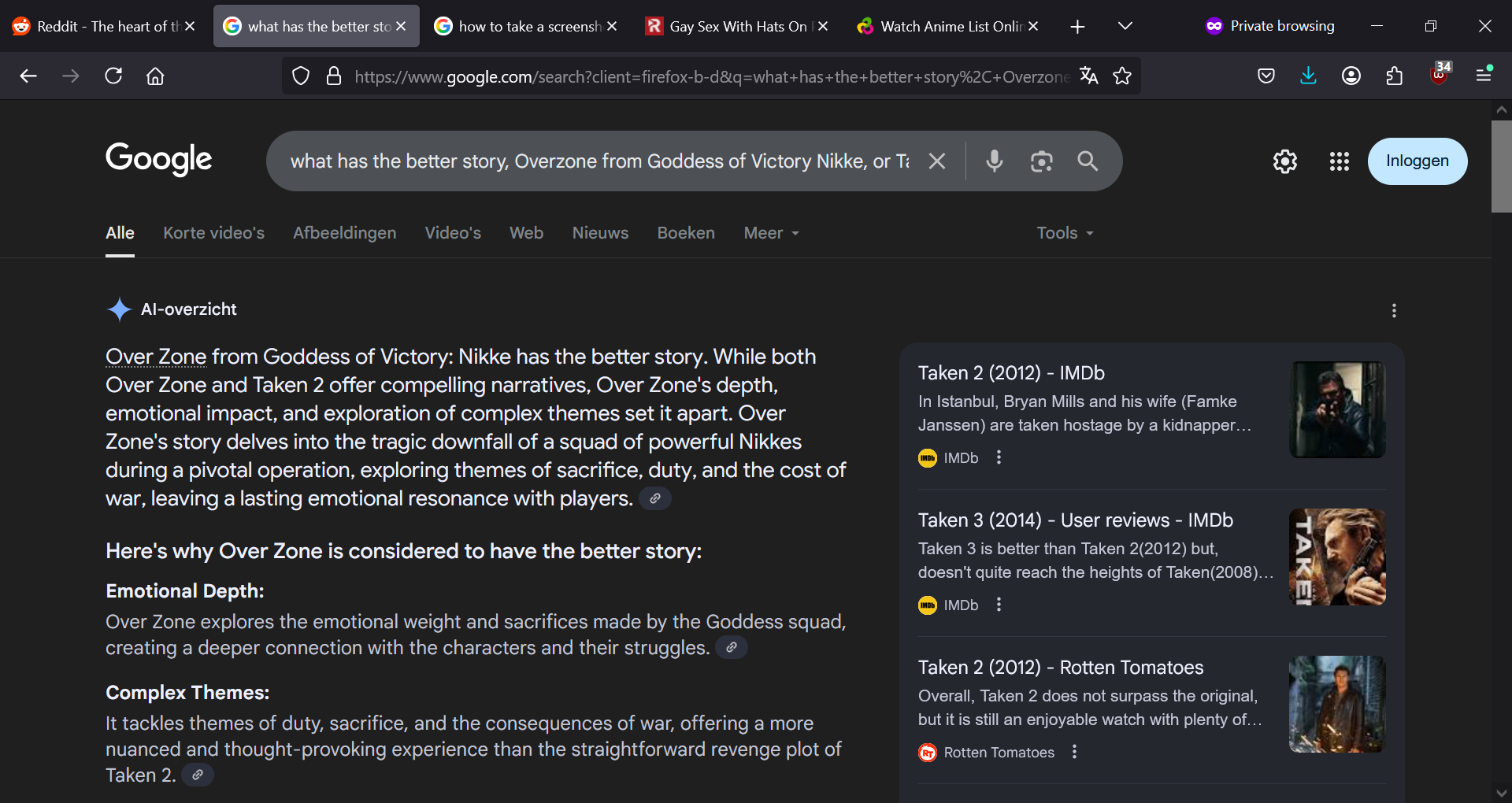Expand the Meer dropdown menu
Image resolution: width=1512 pixels, height=803 pixels.
pos(771,233)
